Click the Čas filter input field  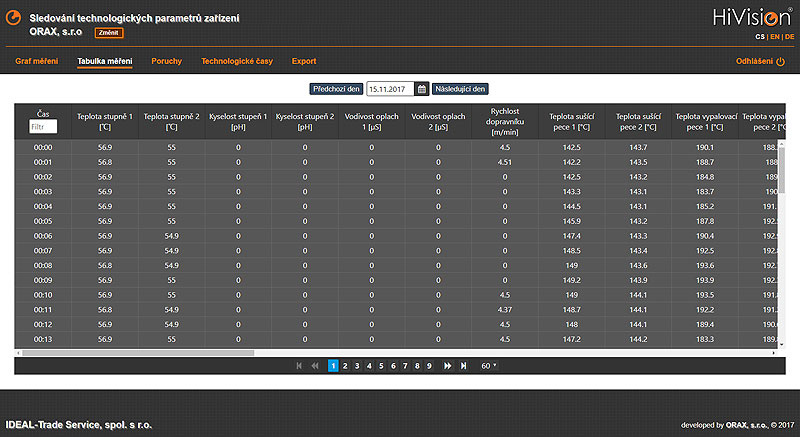coord(43,127)
